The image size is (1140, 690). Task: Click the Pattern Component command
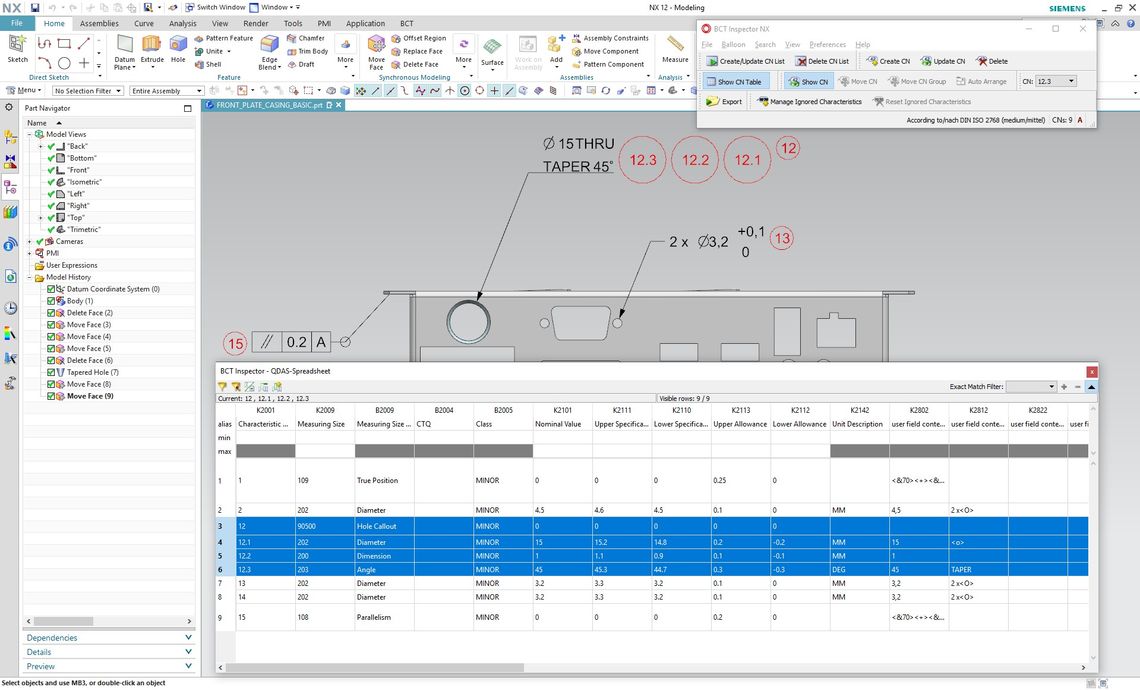(x=608, y=65)
